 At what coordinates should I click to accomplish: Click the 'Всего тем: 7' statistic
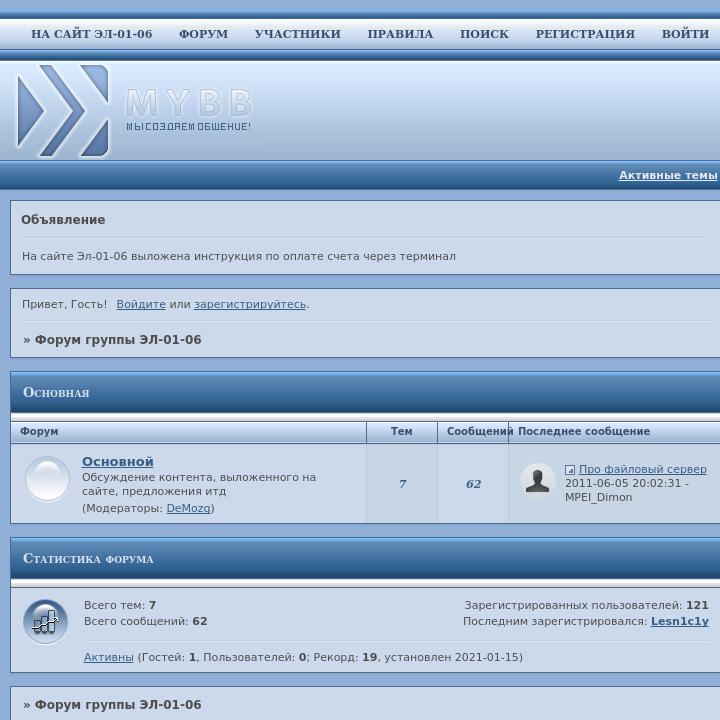coord(120,605)
